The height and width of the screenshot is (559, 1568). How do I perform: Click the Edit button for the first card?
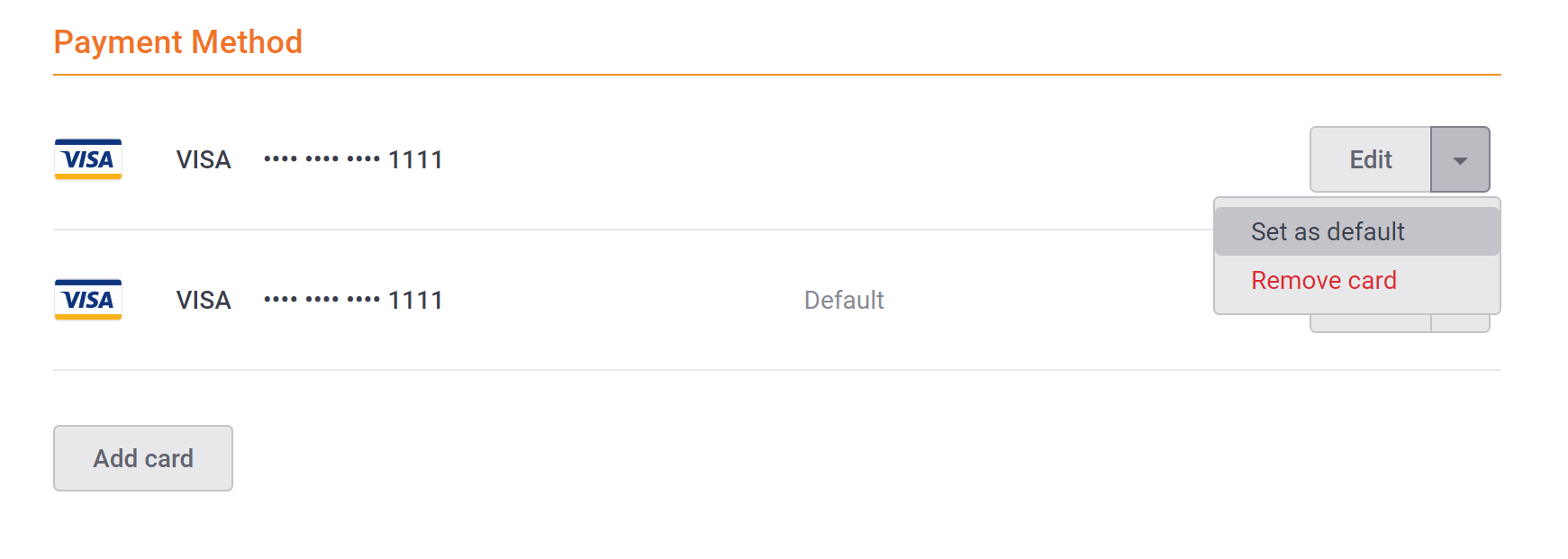[1371, 159]
